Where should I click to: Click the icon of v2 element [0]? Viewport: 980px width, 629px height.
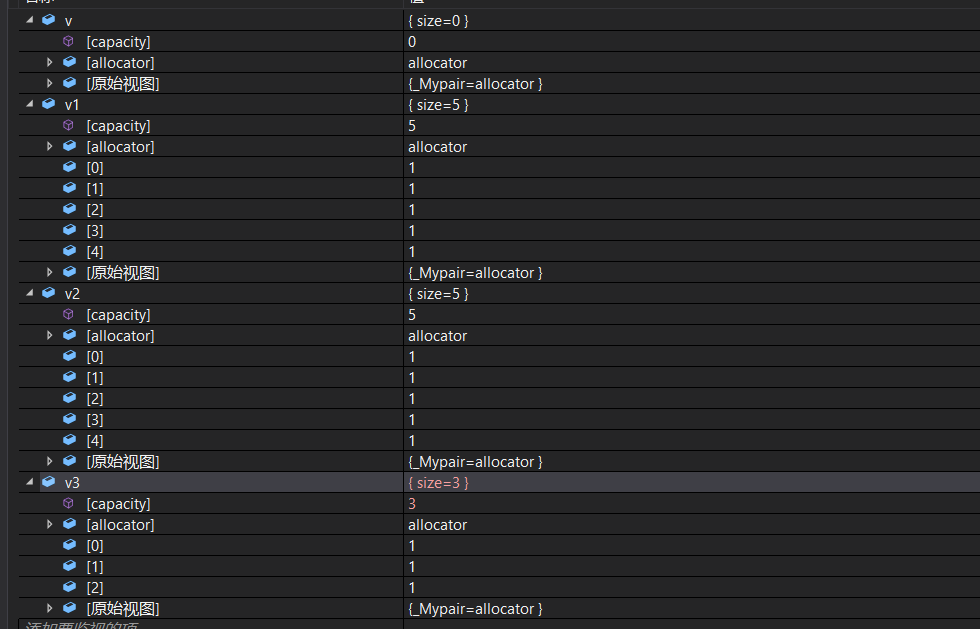(x=69, y=356)
